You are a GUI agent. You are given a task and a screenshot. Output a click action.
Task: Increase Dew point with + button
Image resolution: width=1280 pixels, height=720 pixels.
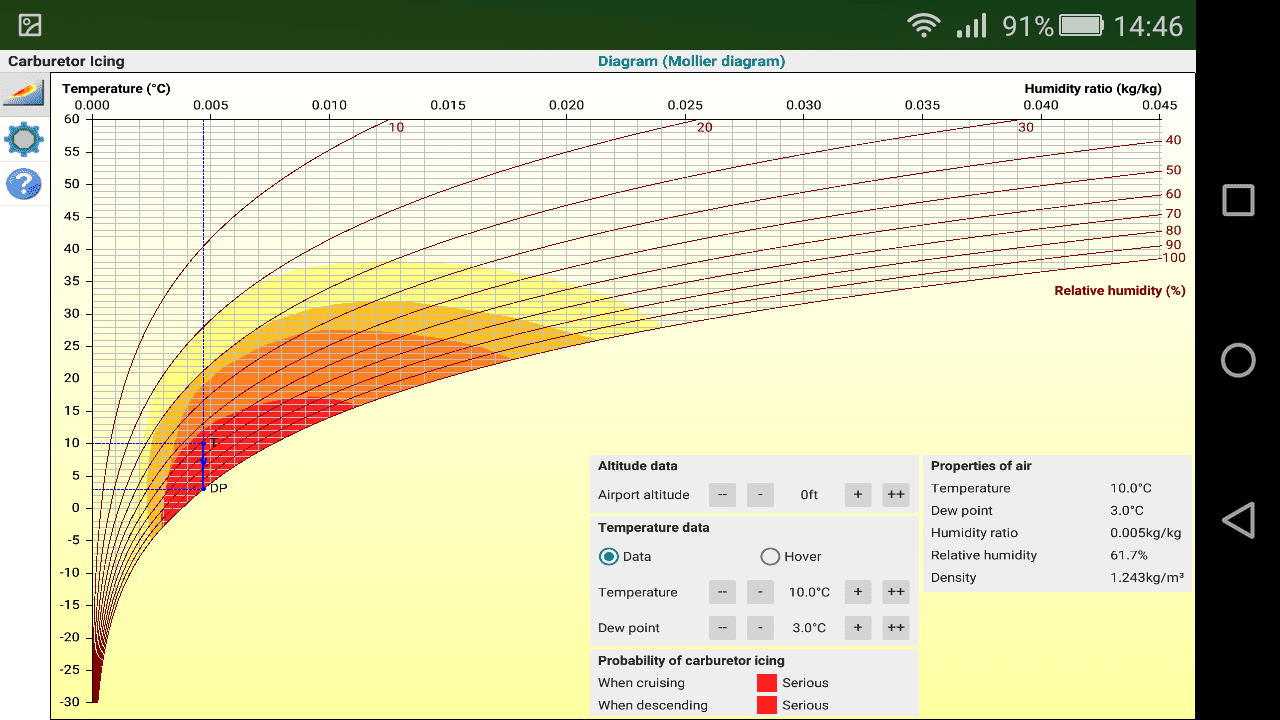(x=858, y=628)
